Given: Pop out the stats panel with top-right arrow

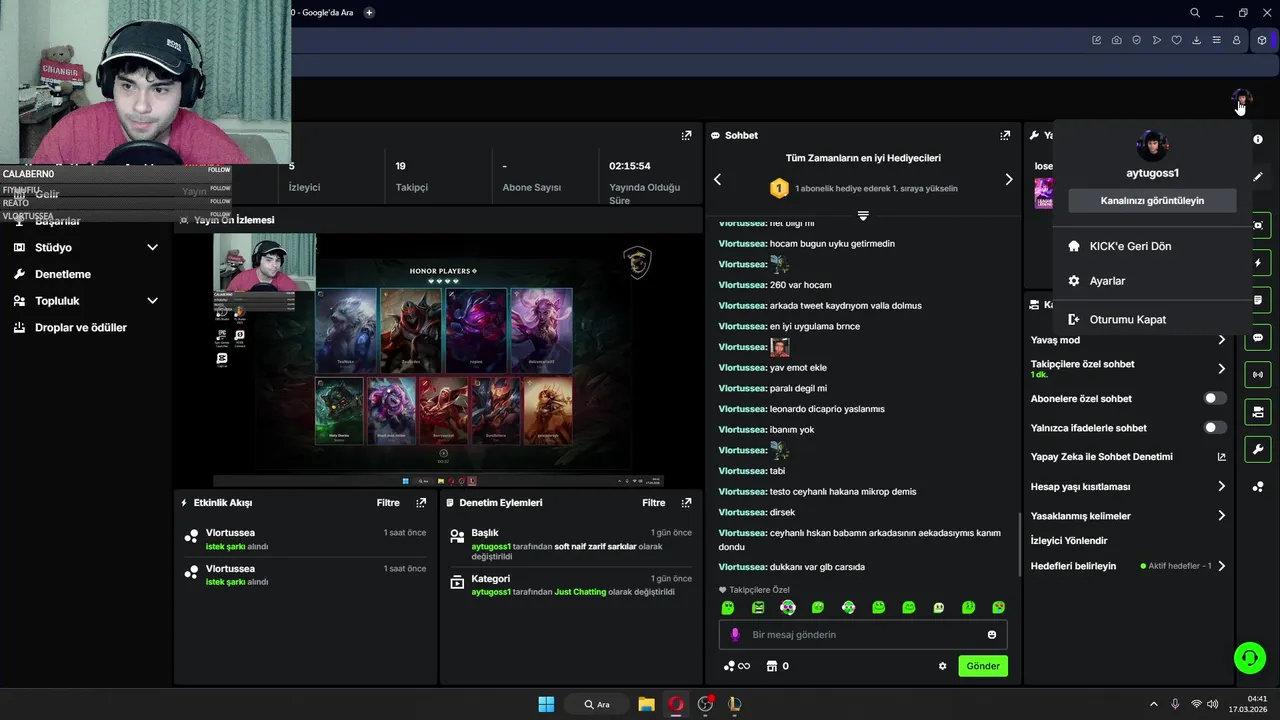Looking at the screenshot, I should tap(686, 135).
